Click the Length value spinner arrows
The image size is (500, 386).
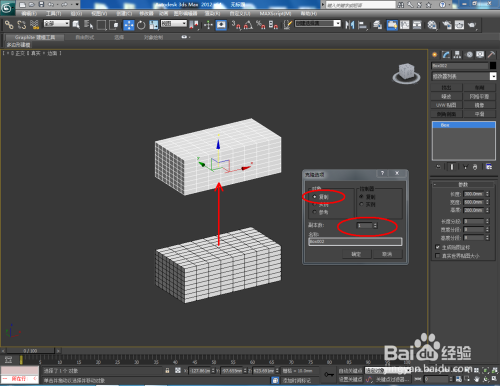487,194
